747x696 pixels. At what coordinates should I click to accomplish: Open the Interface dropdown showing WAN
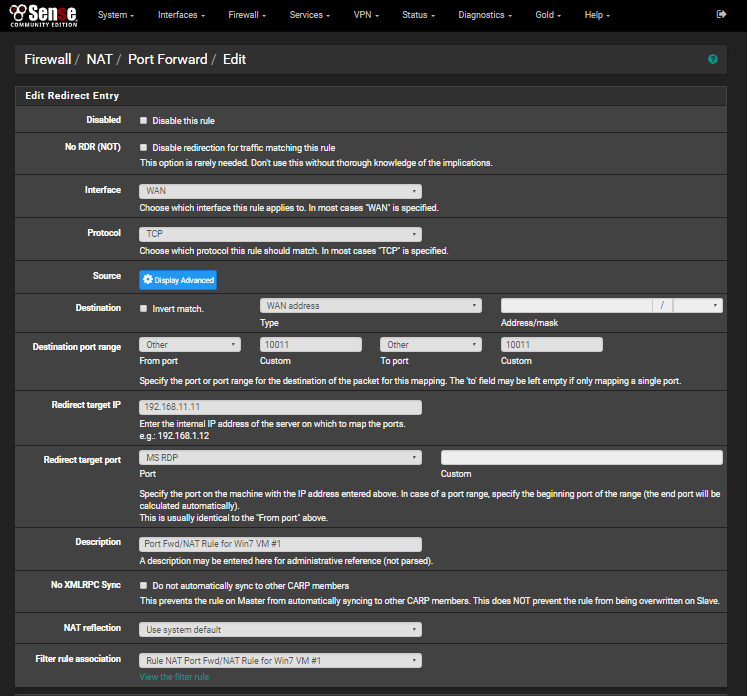(280, 191)
